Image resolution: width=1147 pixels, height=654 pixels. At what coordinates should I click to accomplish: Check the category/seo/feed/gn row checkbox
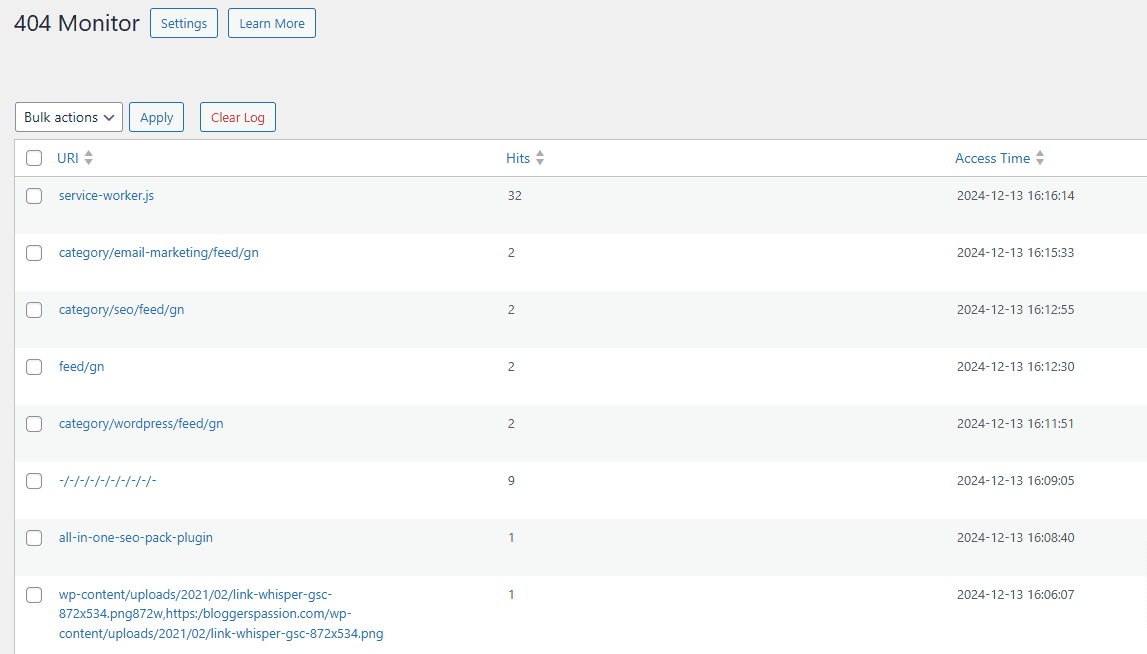click(34, 310)
